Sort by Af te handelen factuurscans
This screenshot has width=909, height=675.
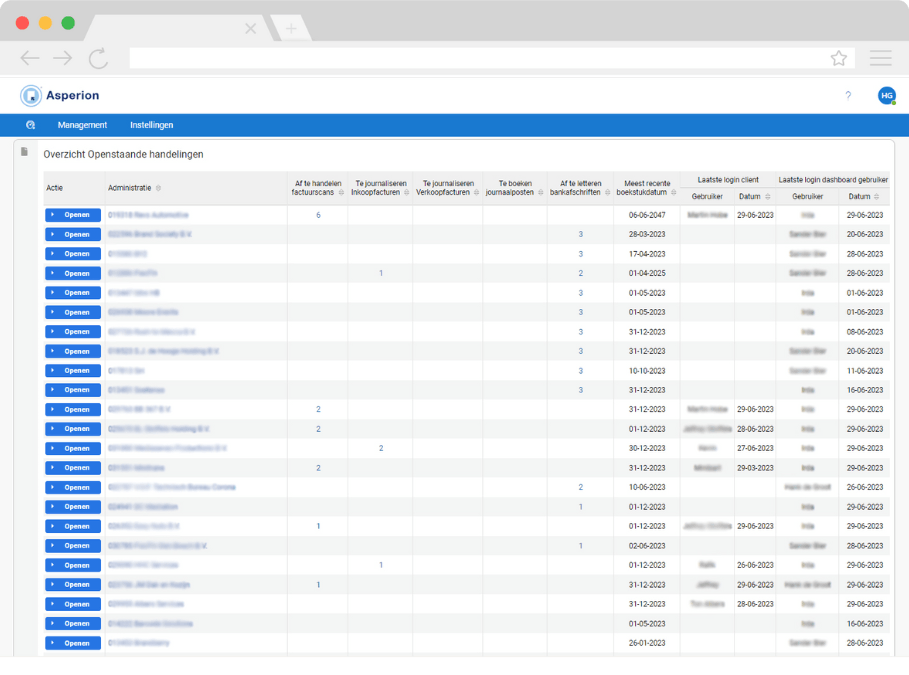pos(341,193)
